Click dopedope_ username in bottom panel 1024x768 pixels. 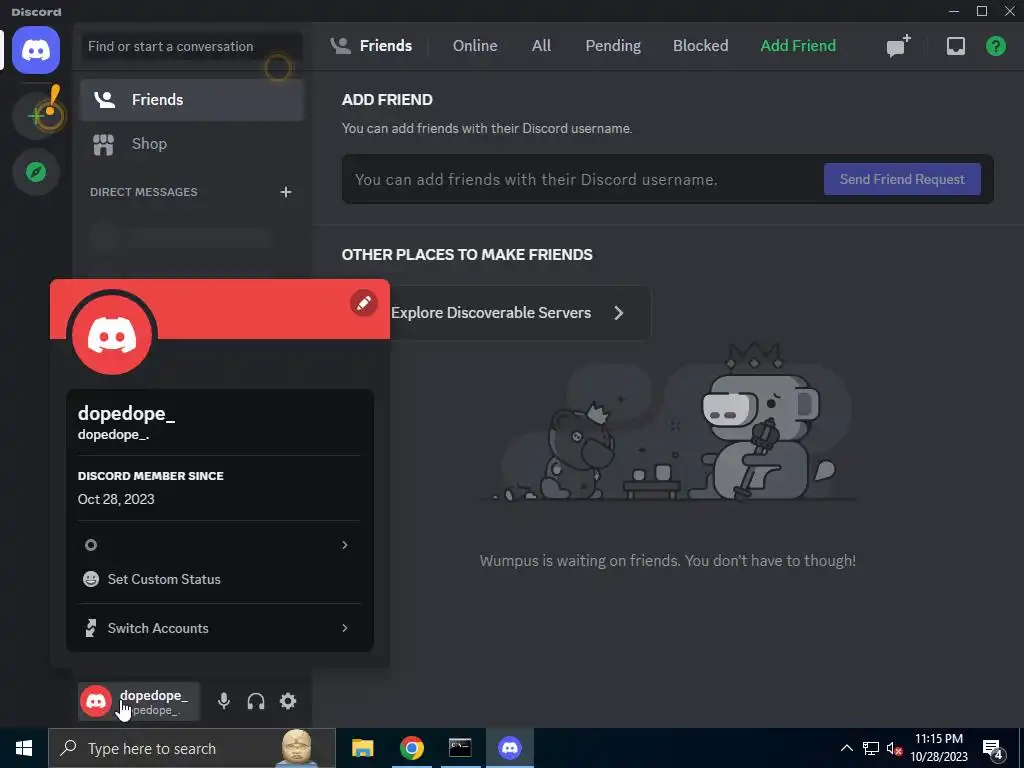[x=153, y=696]
